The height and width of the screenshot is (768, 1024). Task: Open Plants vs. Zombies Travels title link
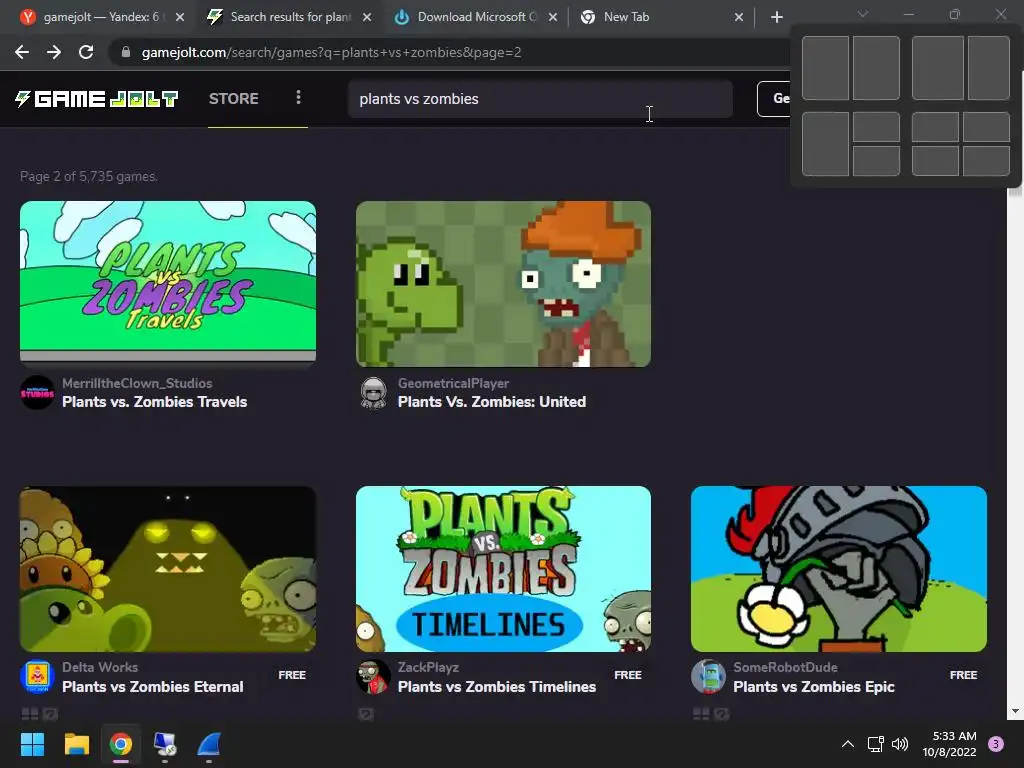click(x=154, y=402)
